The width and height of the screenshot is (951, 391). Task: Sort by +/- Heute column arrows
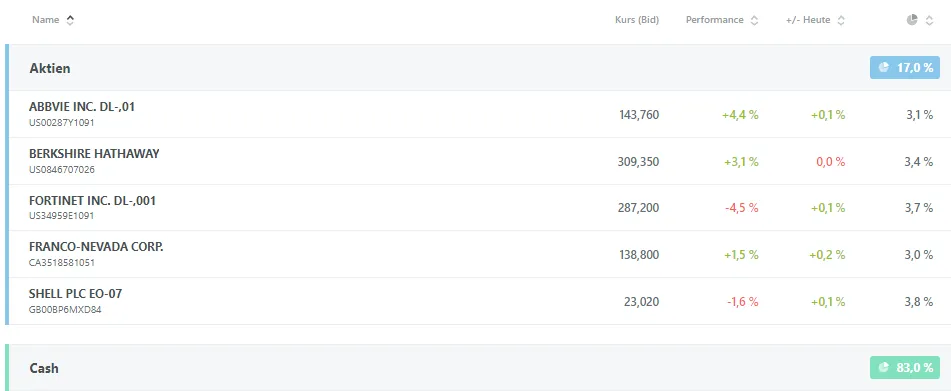tap(841, 20)
